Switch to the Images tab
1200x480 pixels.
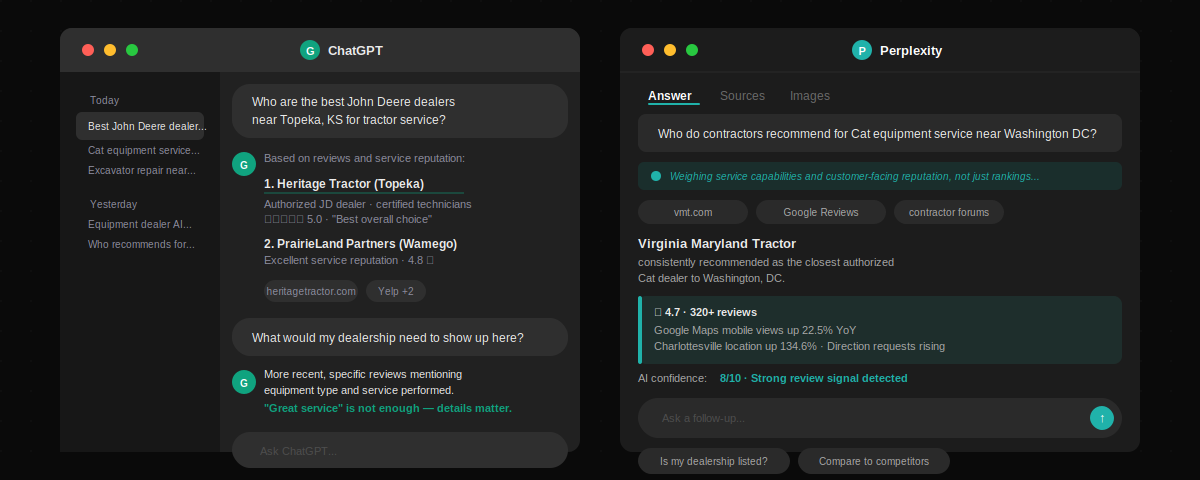click(810, 96)
